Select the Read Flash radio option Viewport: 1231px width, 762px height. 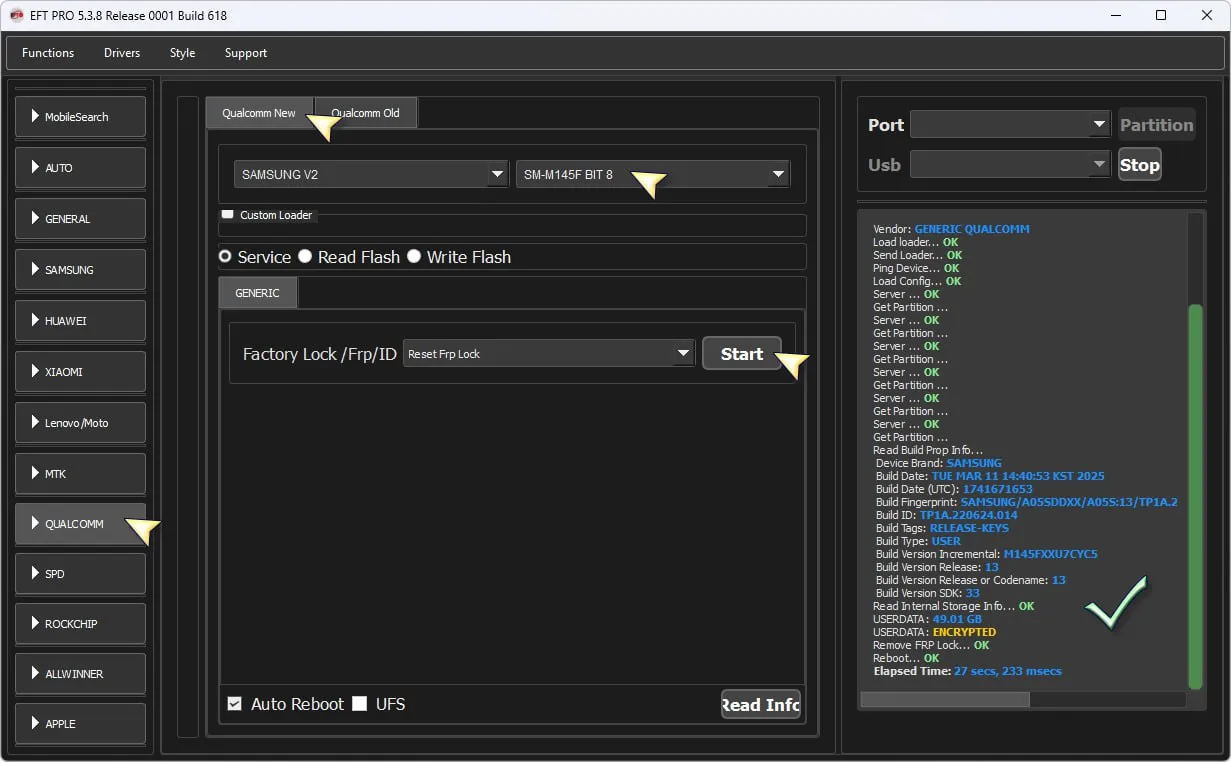click(x=305, y=257)
